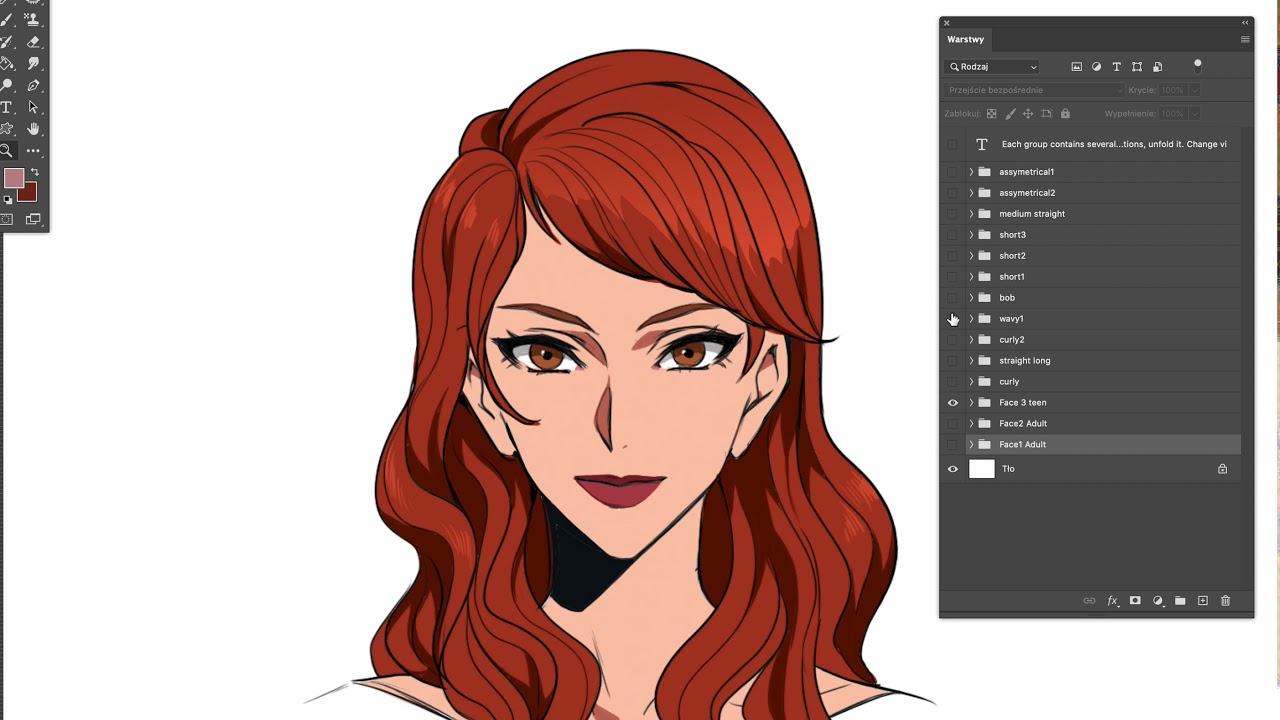
Task: Show the curly group
Action: coord(952,382)
